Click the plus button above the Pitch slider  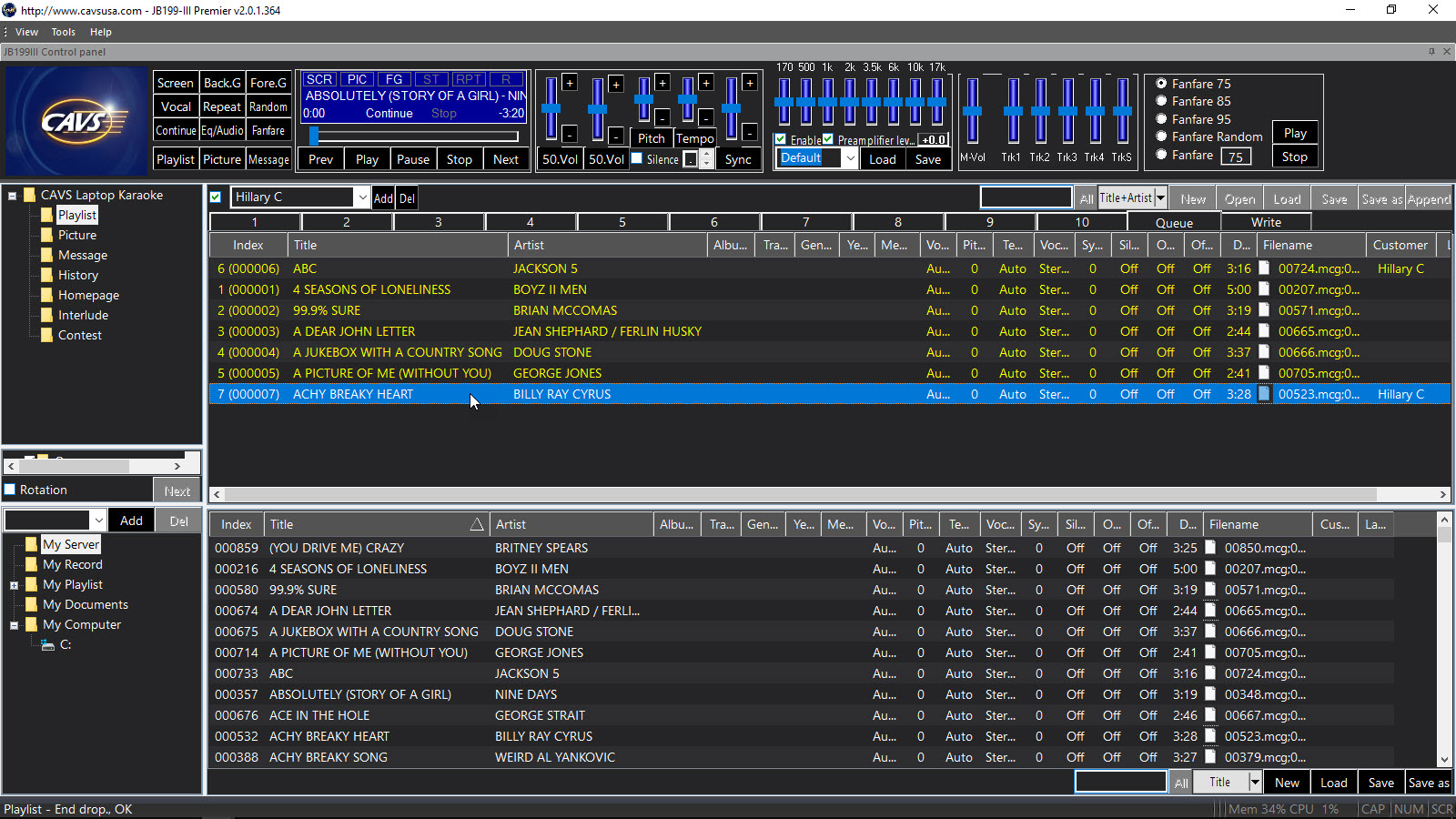pyautogui.click(x=662, y=83)
